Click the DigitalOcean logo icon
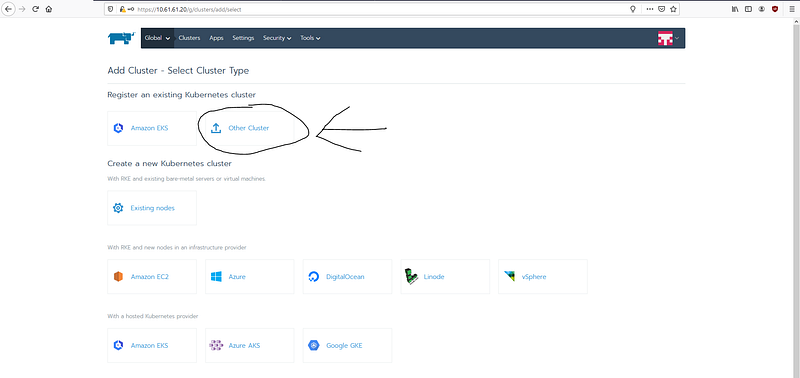The image size is (800, 378). click(x=313, y=277)
